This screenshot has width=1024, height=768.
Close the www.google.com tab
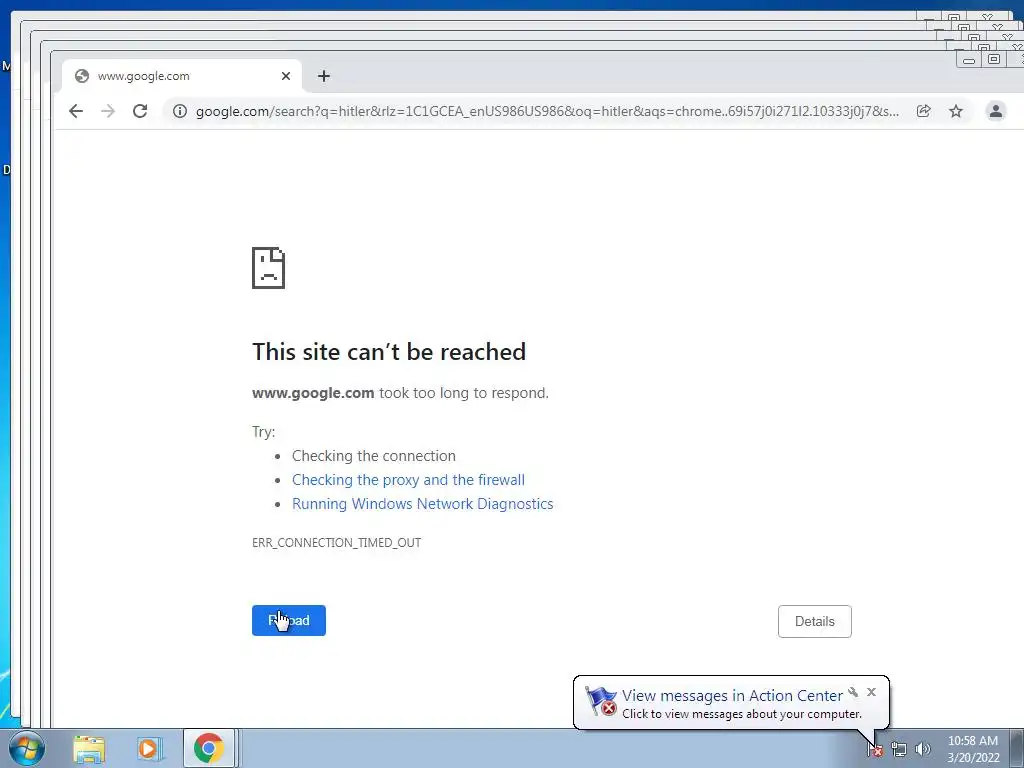pyautogui.click(x=285, y=76)
